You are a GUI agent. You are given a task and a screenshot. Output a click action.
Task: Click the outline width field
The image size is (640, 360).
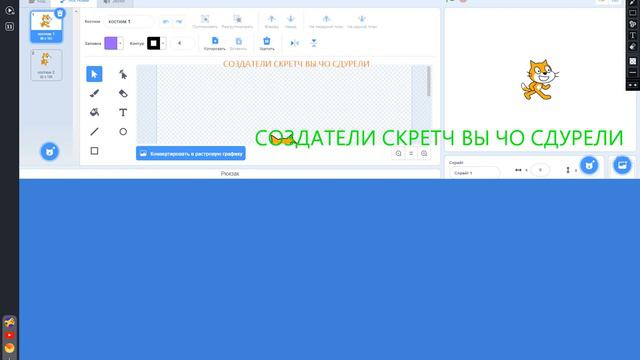(x=181, y=43)
